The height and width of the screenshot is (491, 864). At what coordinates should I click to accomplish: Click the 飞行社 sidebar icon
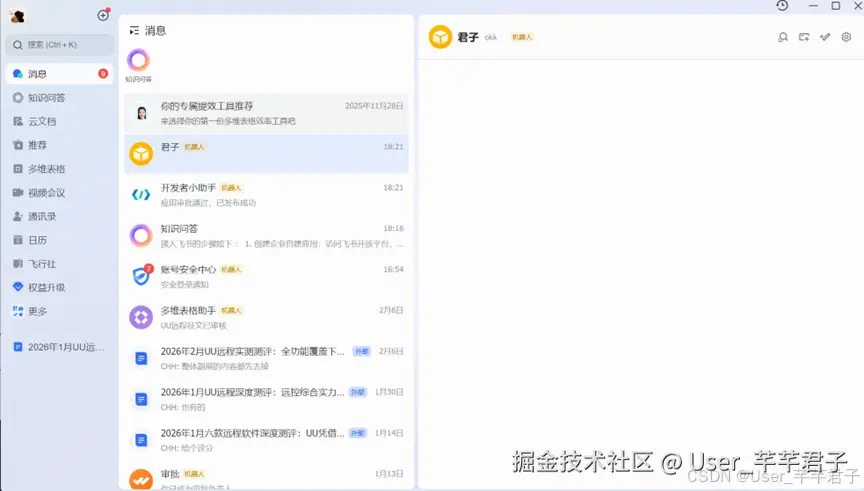click(x=18, y=263)
